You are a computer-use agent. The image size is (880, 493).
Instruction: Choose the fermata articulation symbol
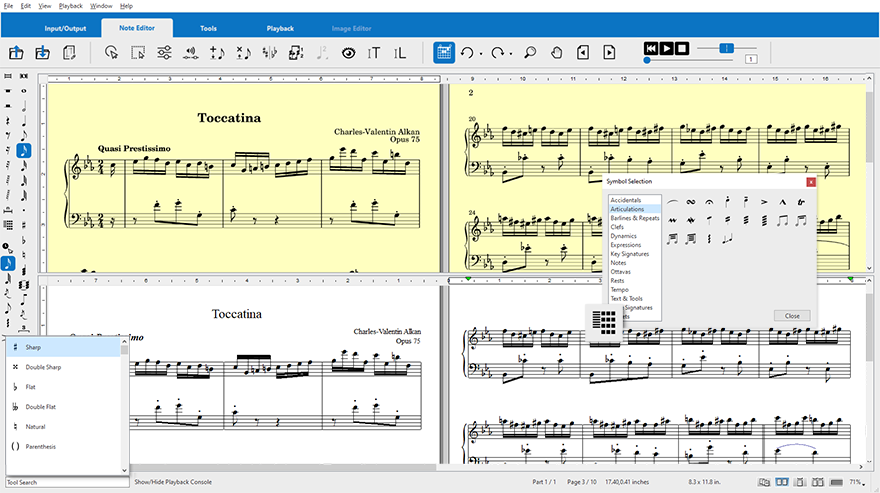click(709, 202)
